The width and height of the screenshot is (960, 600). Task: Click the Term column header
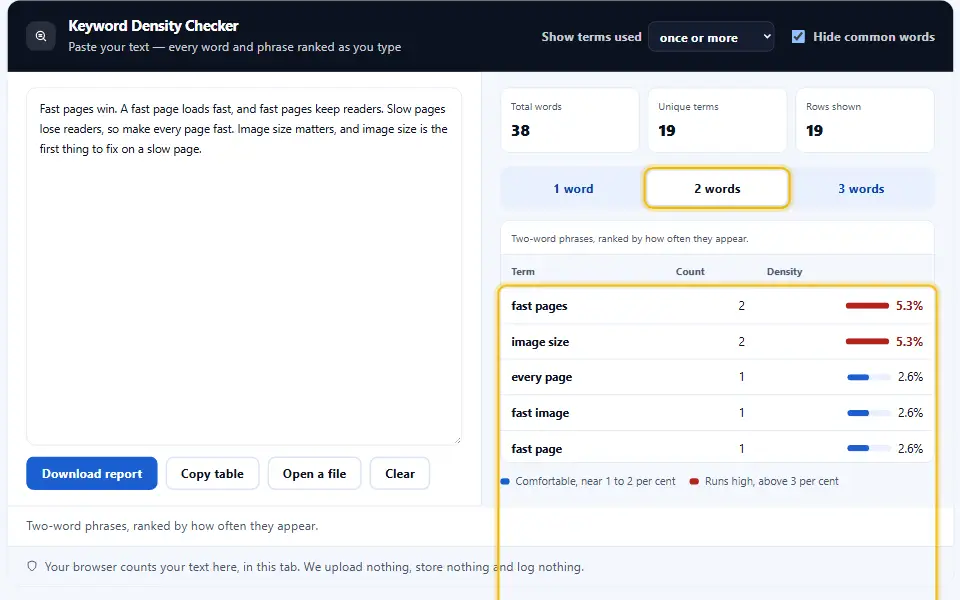(523, 271)
